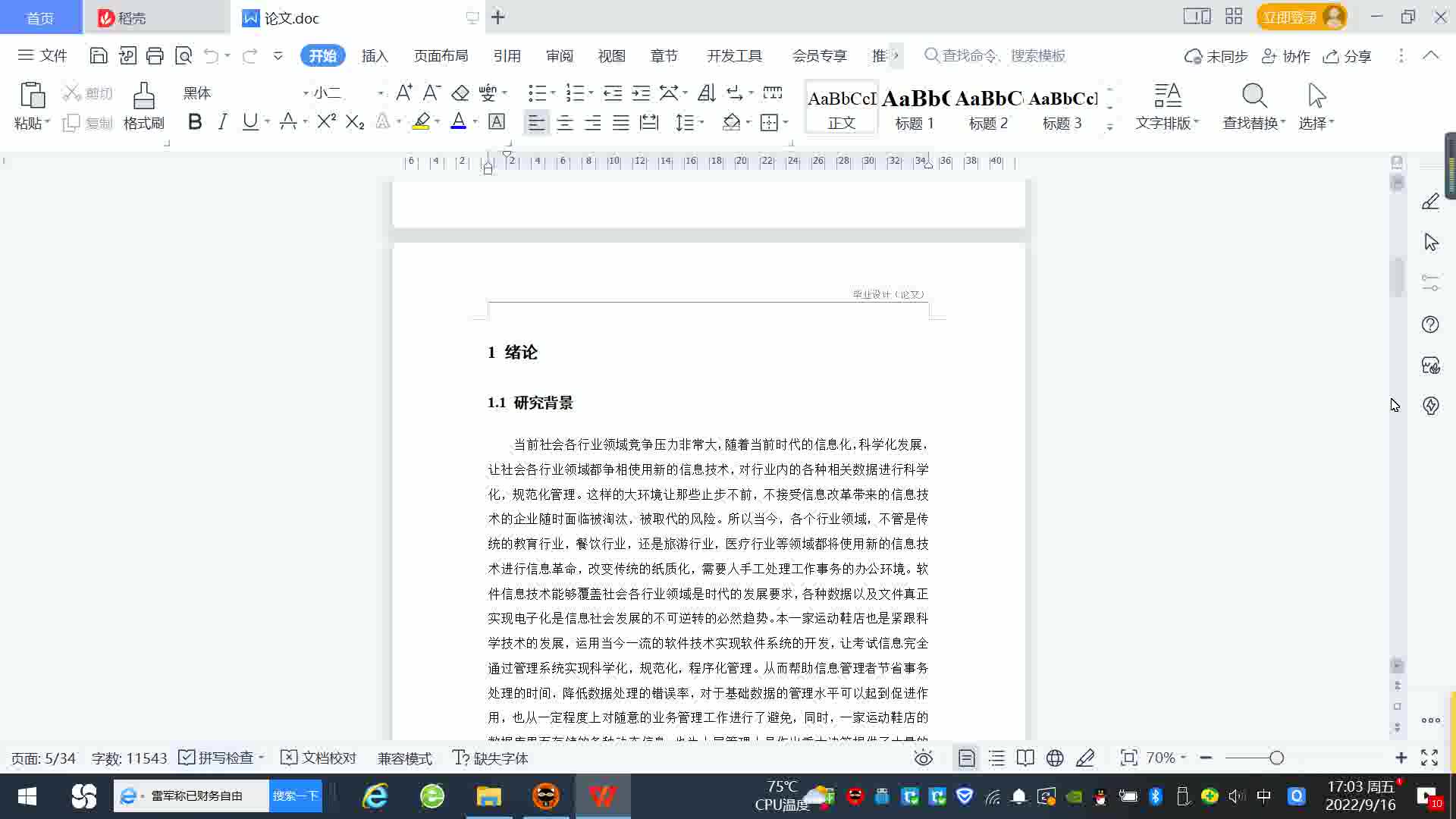This screenshot has height=819, width=1456.
Task: Expand the font name dropdown (黑体)
Action: coord(306,93)
